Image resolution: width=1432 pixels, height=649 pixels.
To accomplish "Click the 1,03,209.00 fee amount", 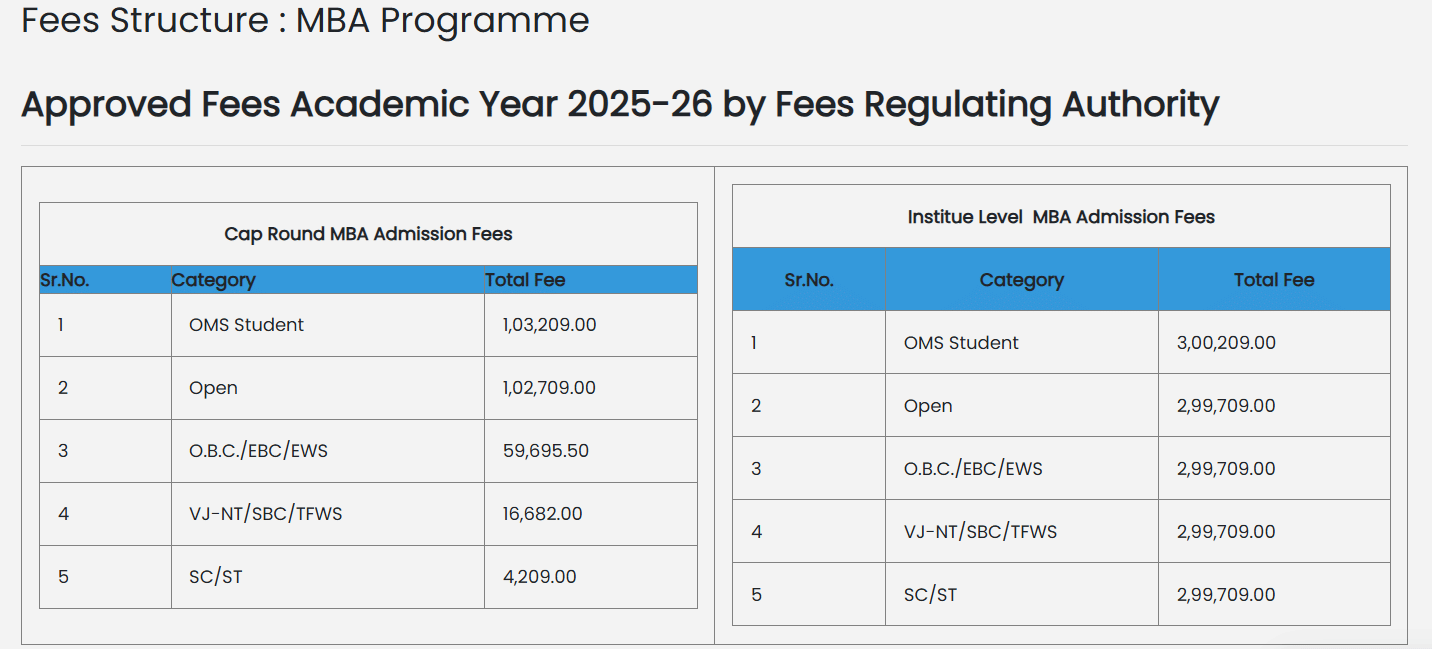I will click(549, 324).
